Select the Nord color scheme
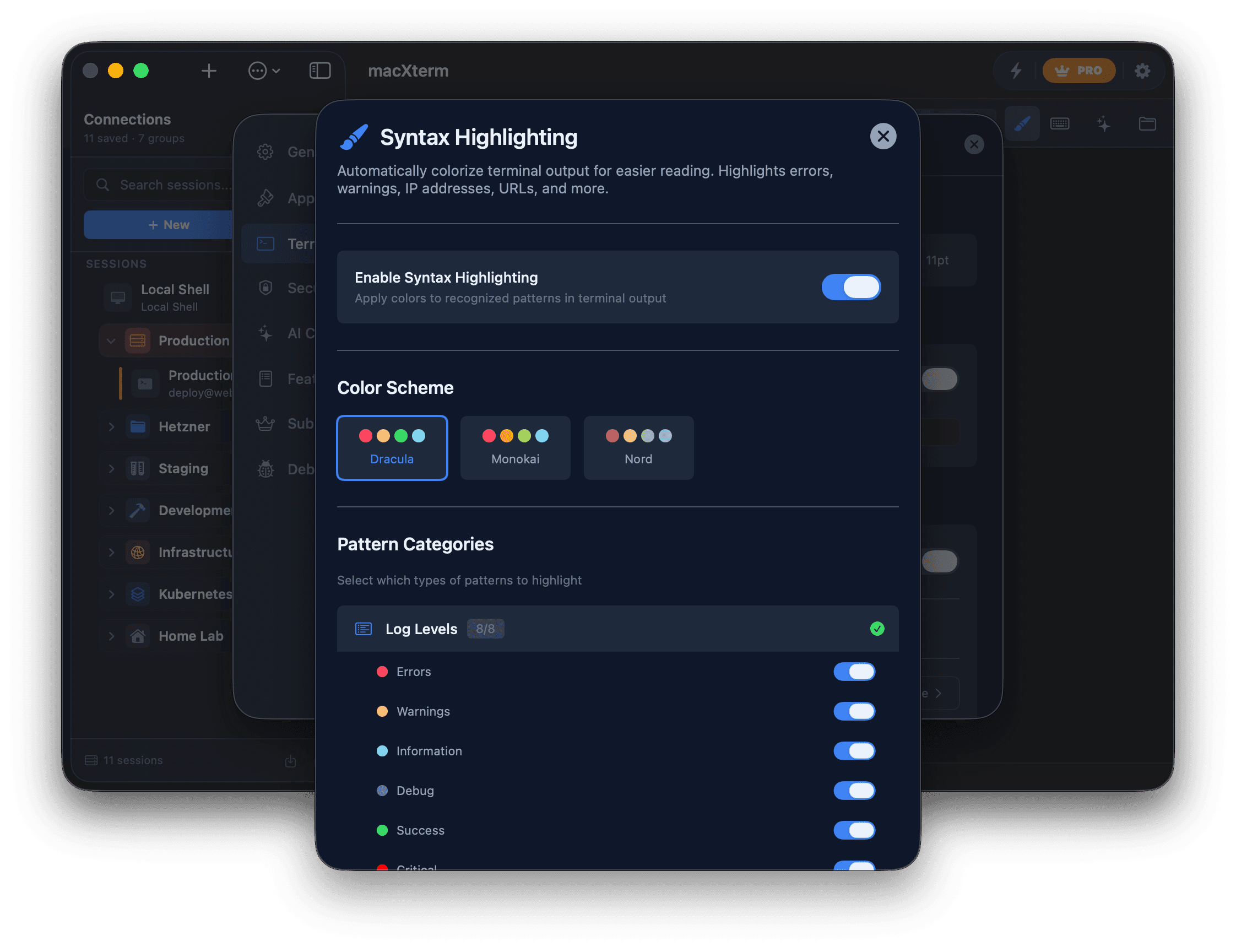The image size is (1236, 952). (x=638, y=448)
